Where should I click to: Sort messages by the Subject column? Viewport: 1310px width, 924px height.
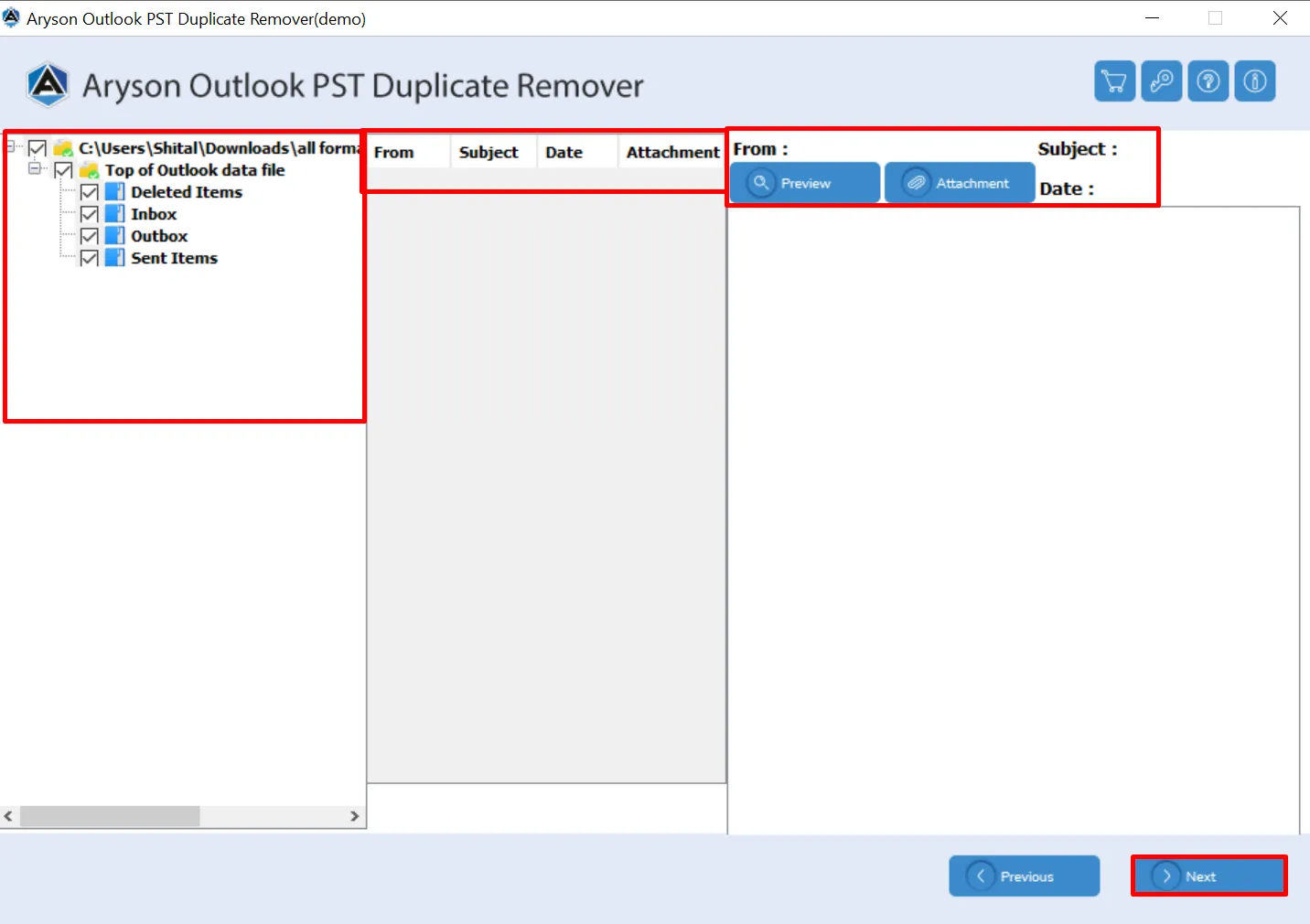[489, 152]
